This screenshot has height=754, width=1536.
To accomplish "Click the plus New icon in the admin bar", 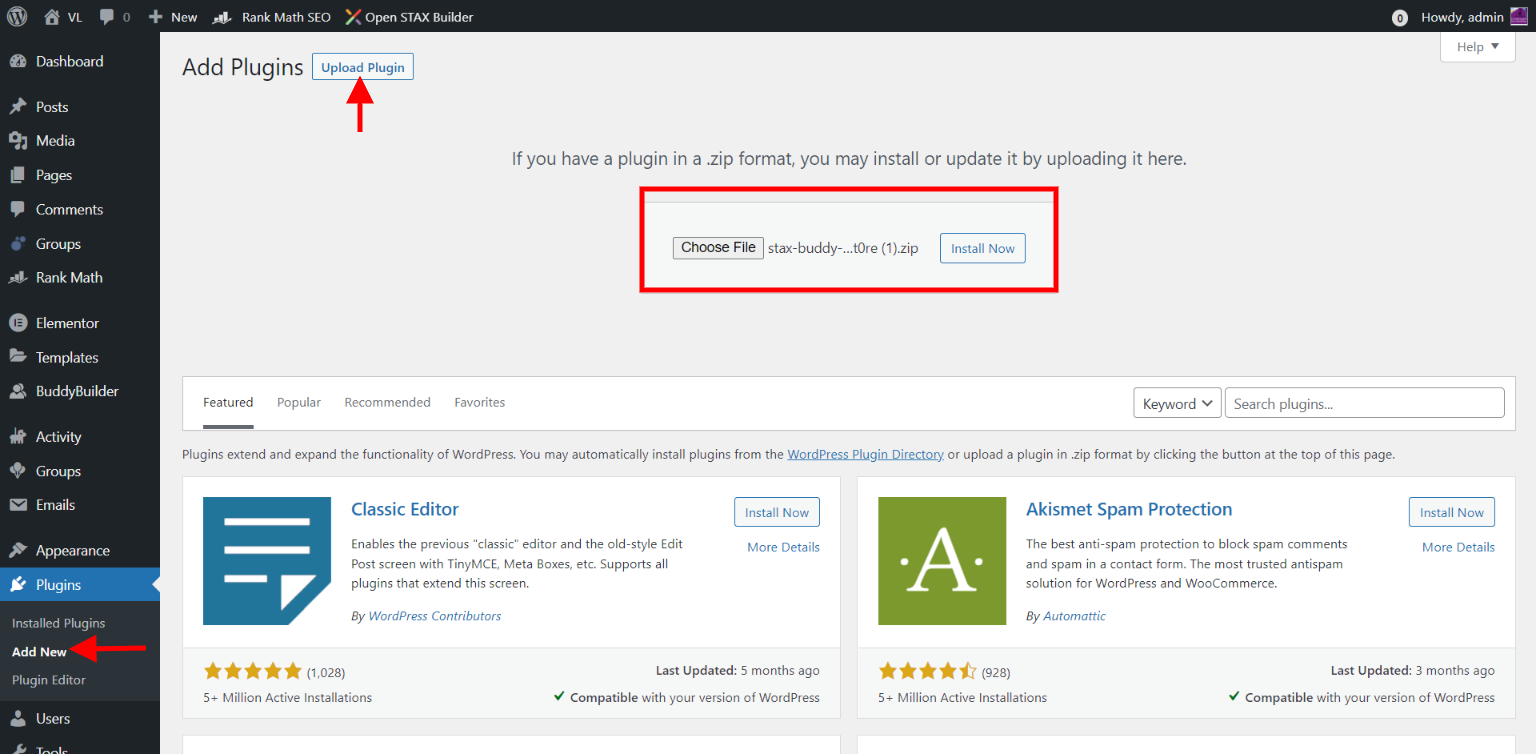I will (x=155, y=17).
